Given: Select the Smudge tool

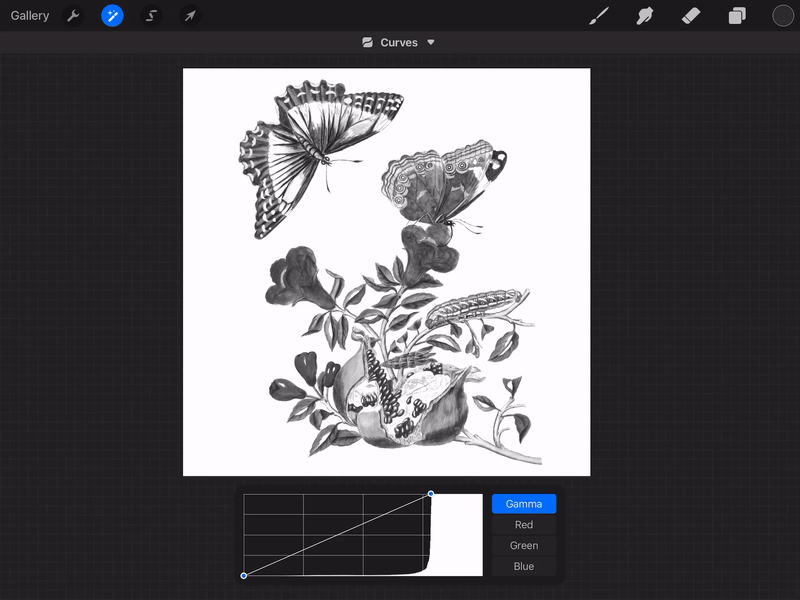Looking at the screenshot, I should 645,16.
